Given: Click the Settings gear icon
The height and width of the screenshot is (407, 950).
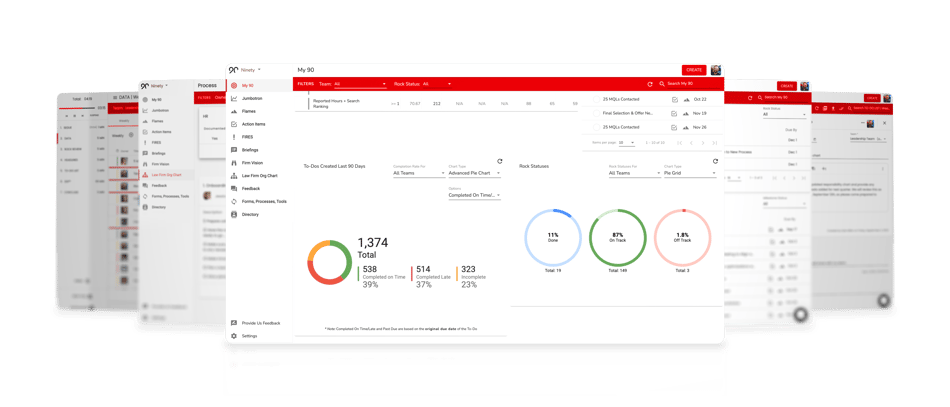Looking at the screenshot, I should click(x=234, y=336).
